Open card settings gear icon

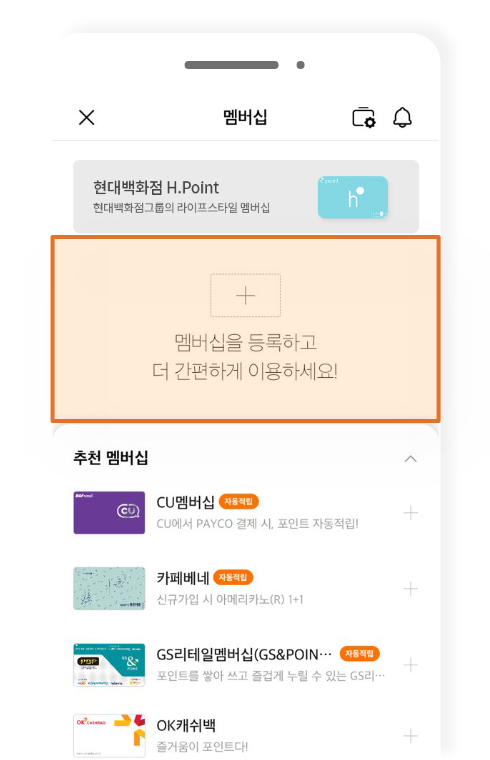click(364, 117)
